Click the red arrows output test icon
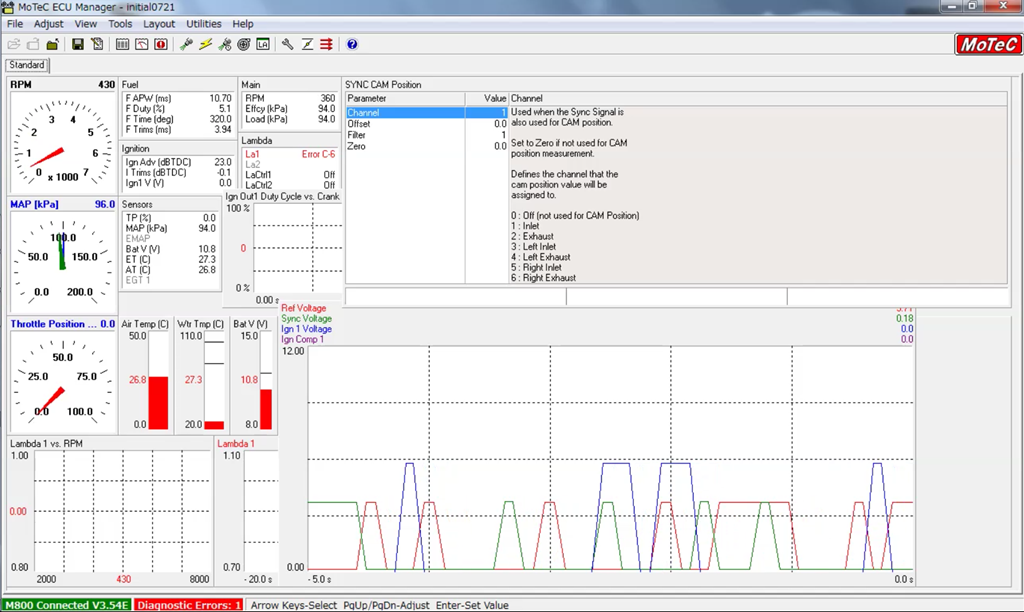Viewport: 1024px width, 612px height. point(326,44)
